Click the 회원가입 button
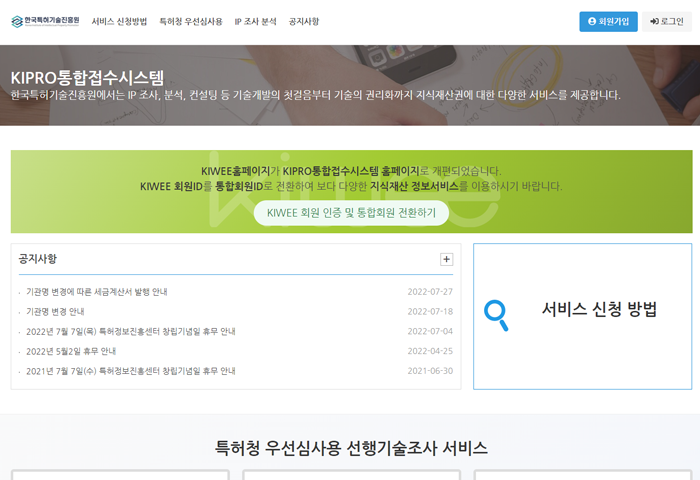 tap(608, 21)
